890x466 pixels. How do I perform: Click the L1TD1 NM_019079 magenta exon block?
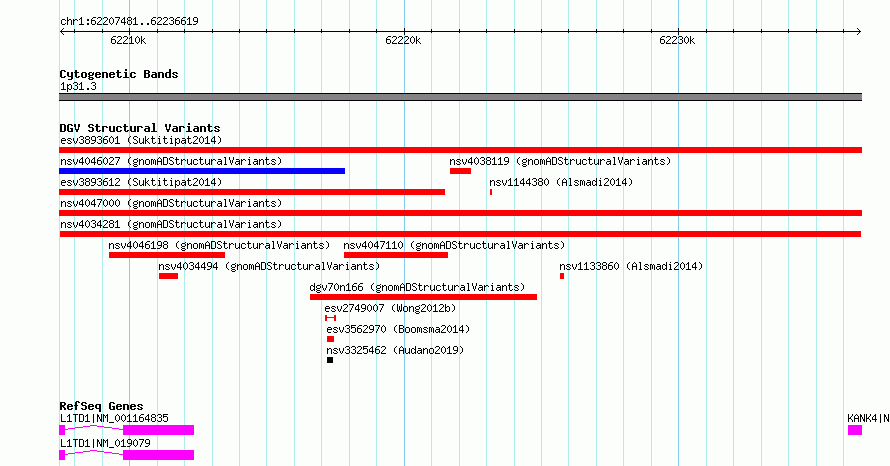(x=158, y=455)
